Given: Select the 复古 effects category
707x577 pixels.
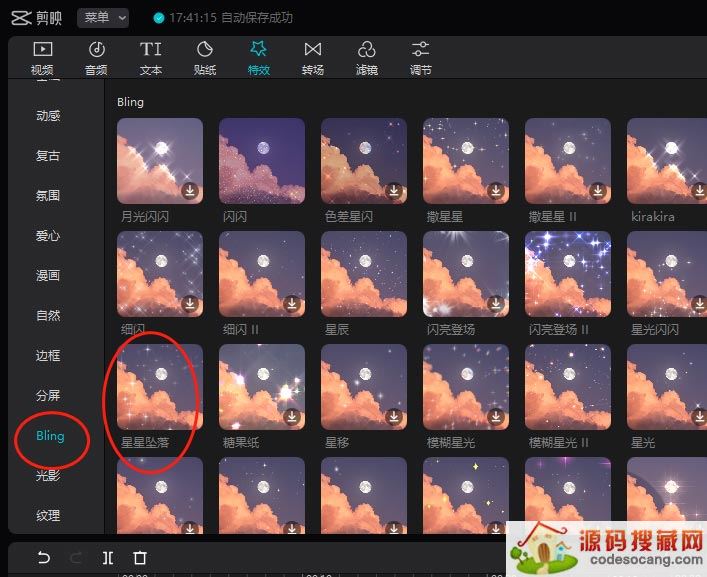Looking at the screenshot, I should click(x=48, y=156).
